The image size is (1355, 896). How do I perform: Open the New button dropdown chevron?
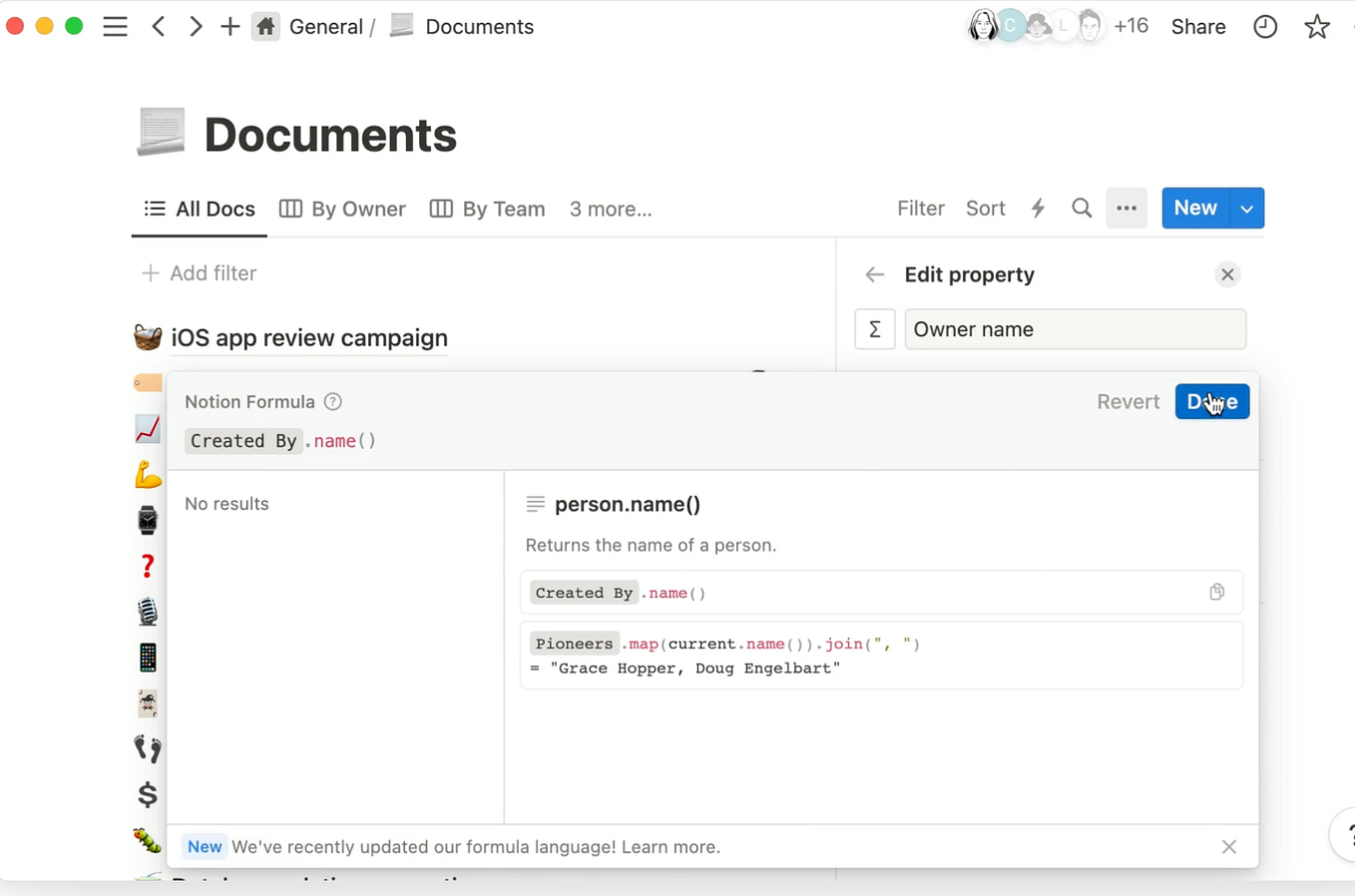pos(1245,208)
